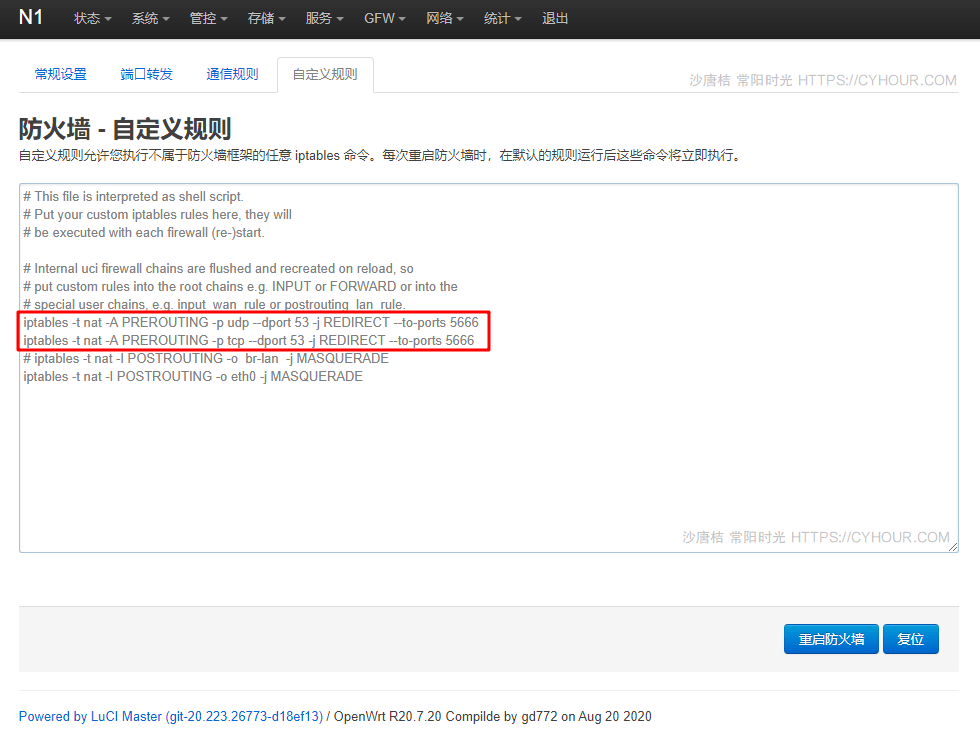Open the GFW dropdown menu
The height and width of the screenshot is (737, 980).
[385, 19]
